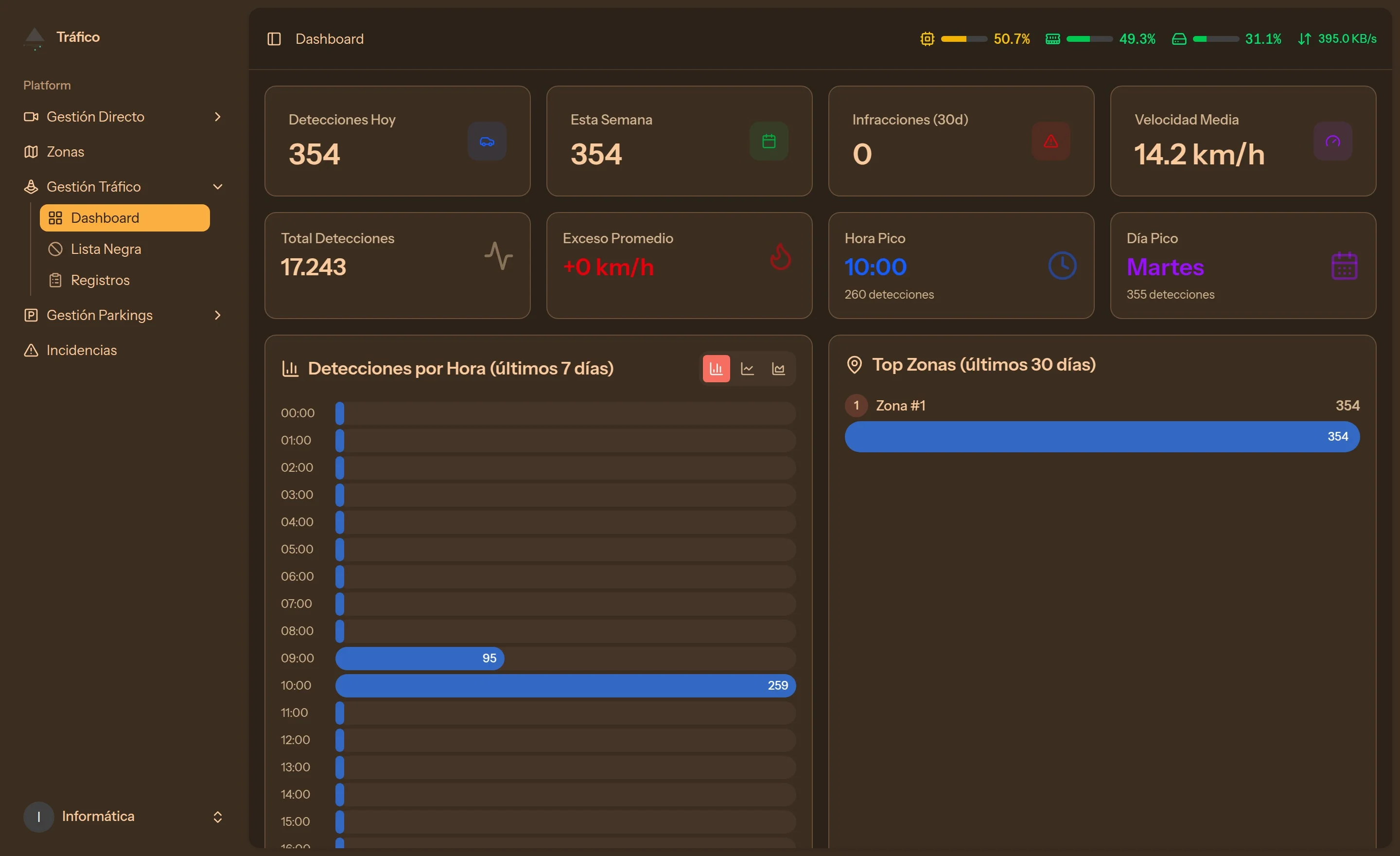Click the 260 detecciones text
The height and width of the screenshot is (856, 1400).
click(x=889, y=294)
